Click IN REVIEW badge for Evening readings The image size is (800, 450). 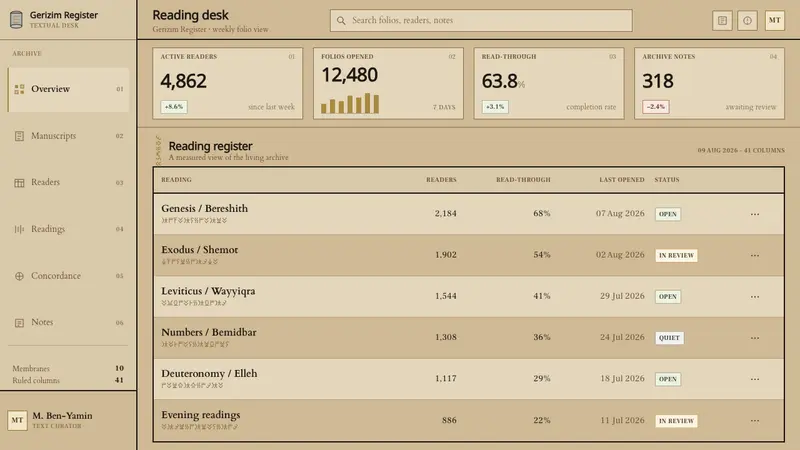pos(677,421)
